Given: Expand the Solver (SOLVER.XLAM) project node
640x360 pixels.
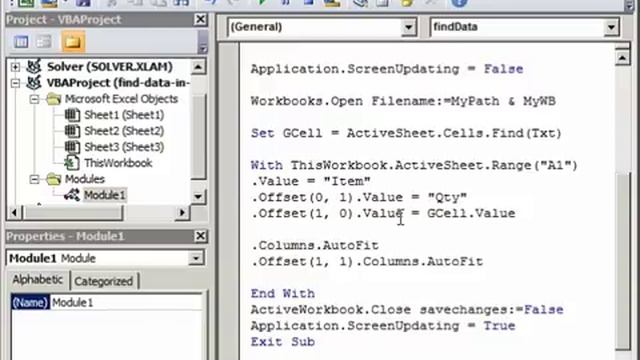Looking at the screenshot, I should click(x=15, y=67).
